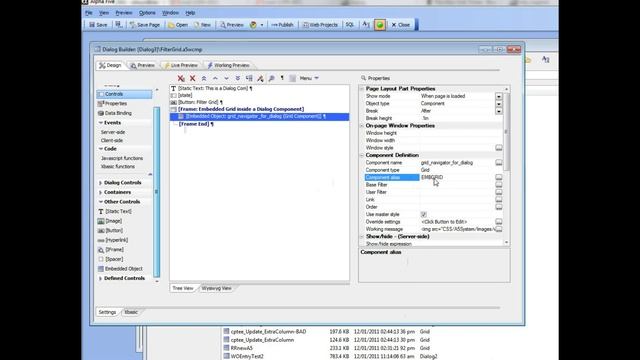Click the move down arrow icon
The width and height of the screenshot is (640, 360).
click(226, 78)
